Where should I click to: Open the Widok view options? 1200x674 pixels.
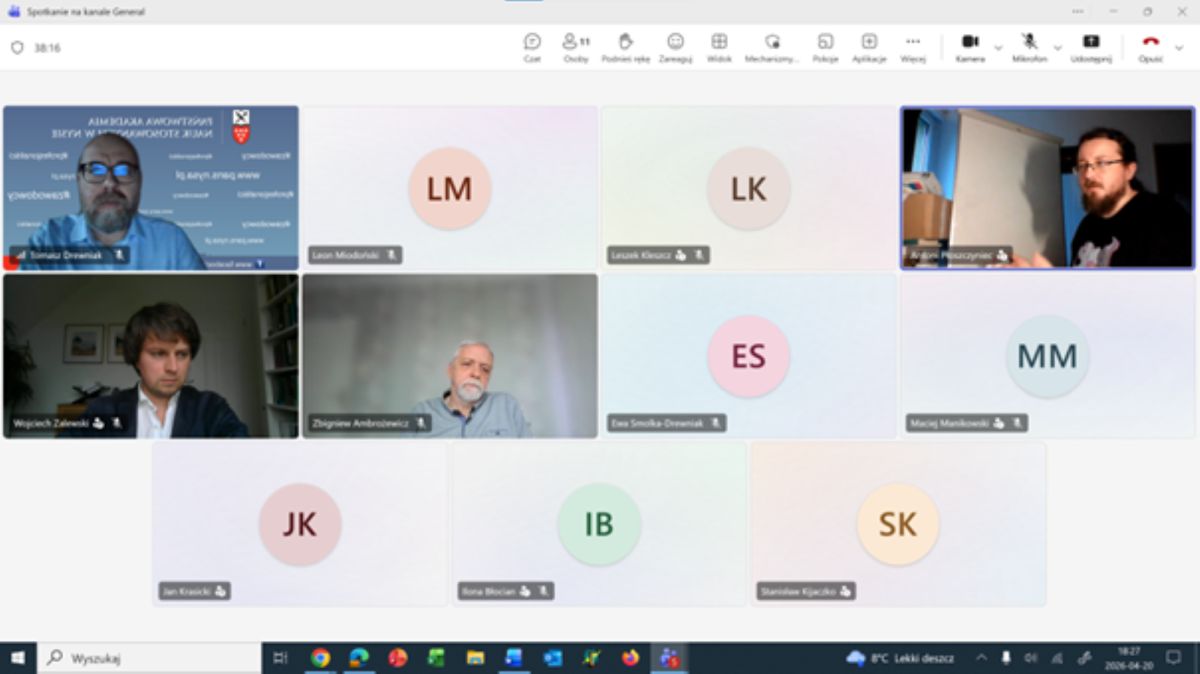click(x=719, y=46)
